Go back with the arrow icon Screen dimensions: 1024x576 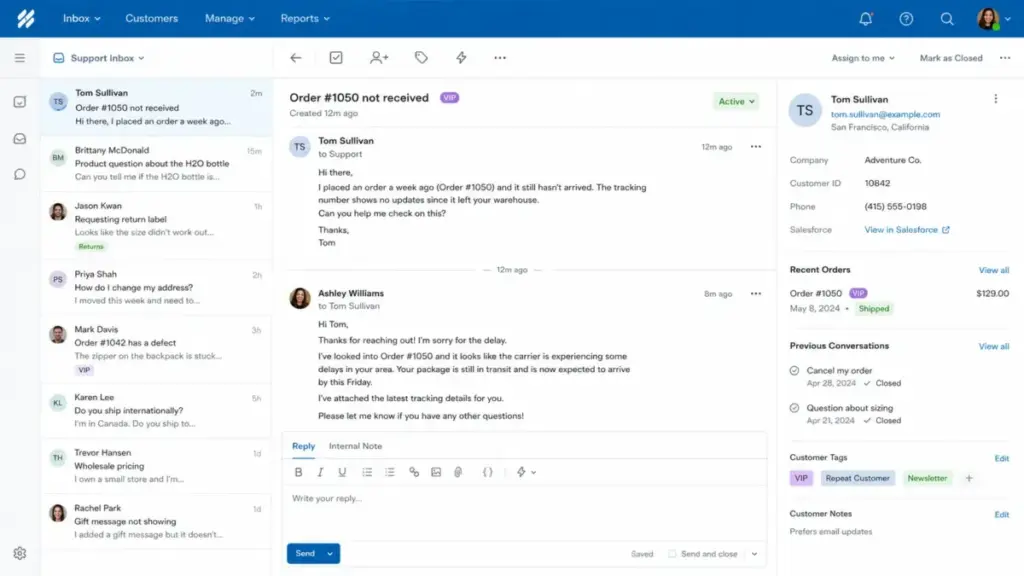coord(296,57)
